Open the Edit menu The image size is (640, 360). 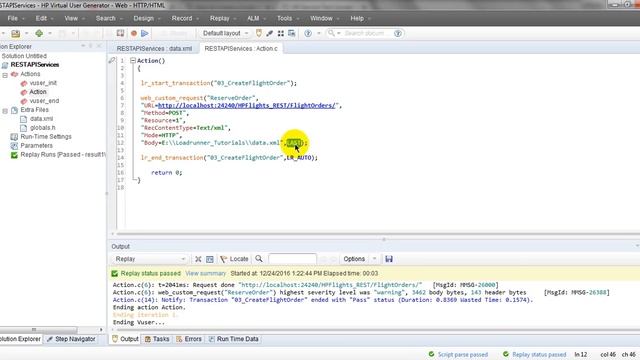tap(41, 18)
